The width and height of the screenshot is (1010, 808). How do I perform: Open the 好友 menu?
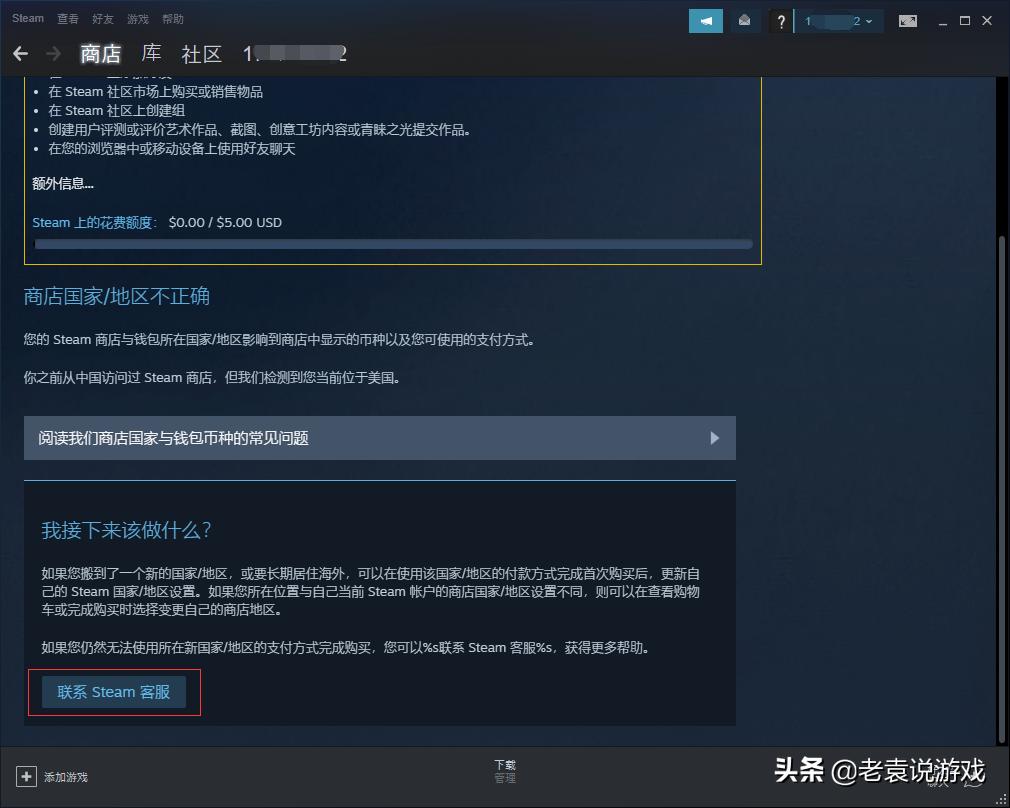point(102,18)
